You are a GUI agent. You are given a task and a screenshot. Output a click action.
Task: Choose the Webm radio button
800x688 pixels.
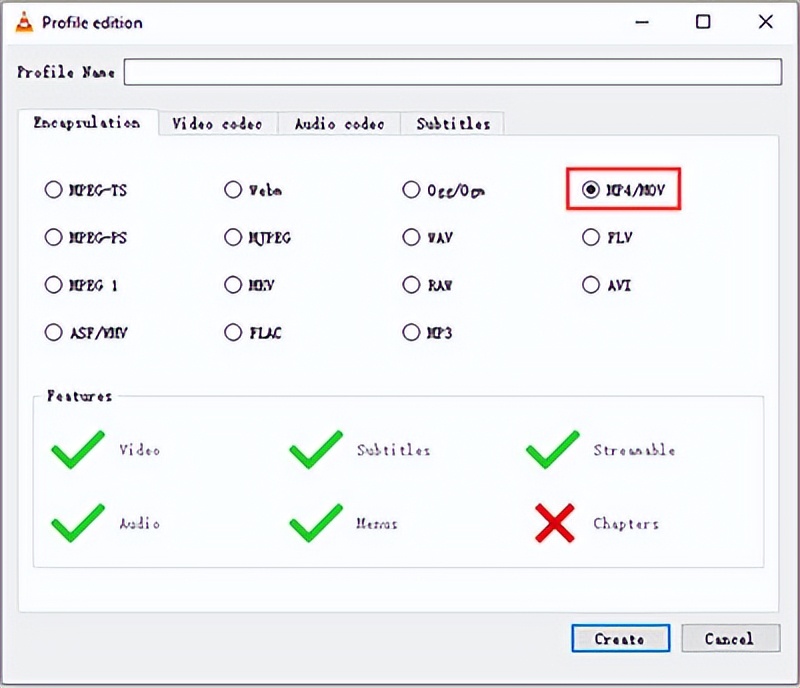233,190
